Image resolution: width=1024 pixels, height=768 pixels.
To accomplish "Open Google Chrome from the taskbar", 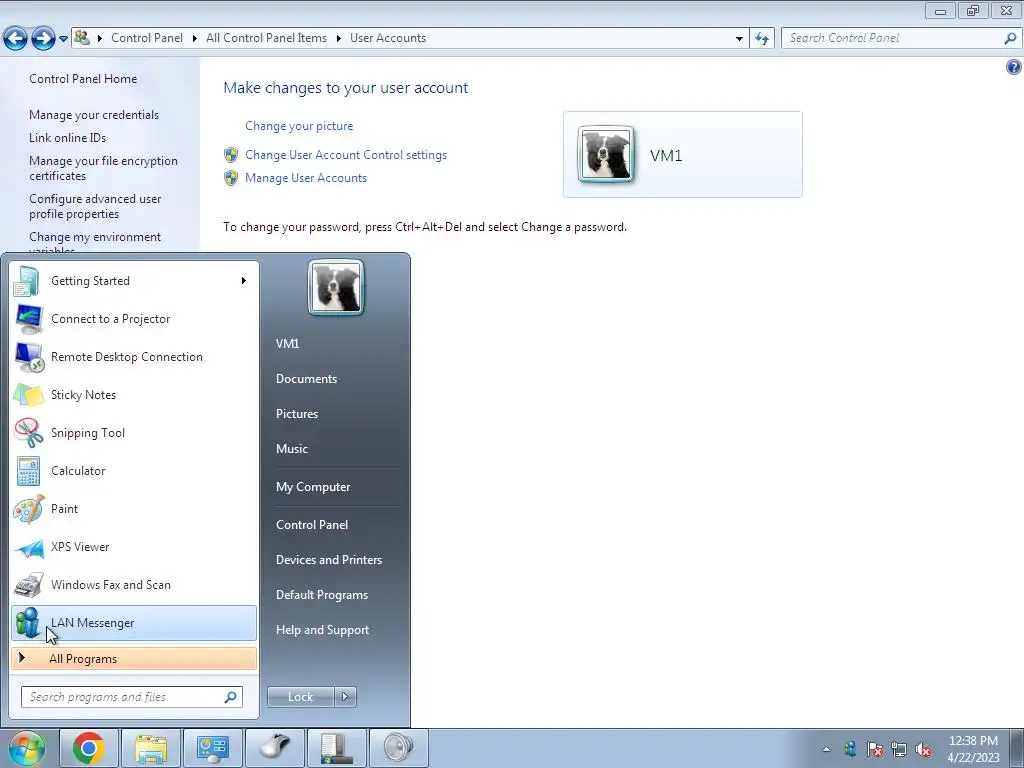I will [89, 748].
